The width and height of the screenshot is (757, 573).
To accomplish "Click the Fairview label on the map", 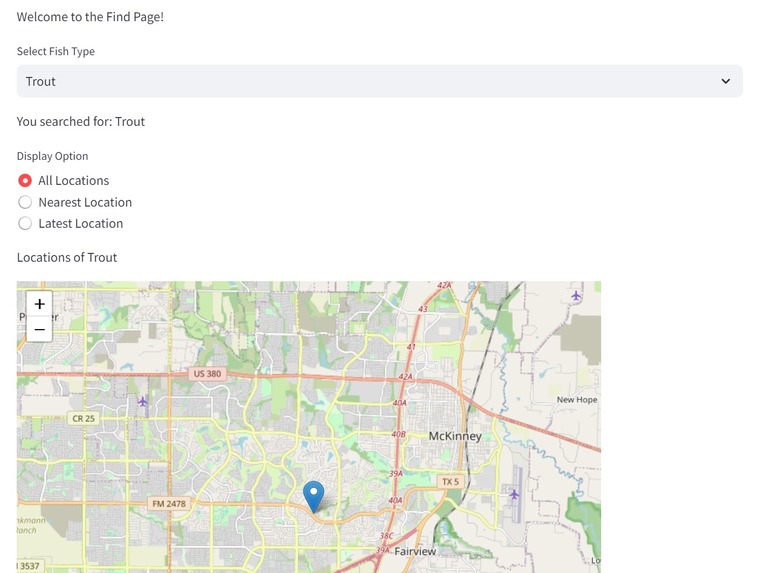I will tap(415, 551).
